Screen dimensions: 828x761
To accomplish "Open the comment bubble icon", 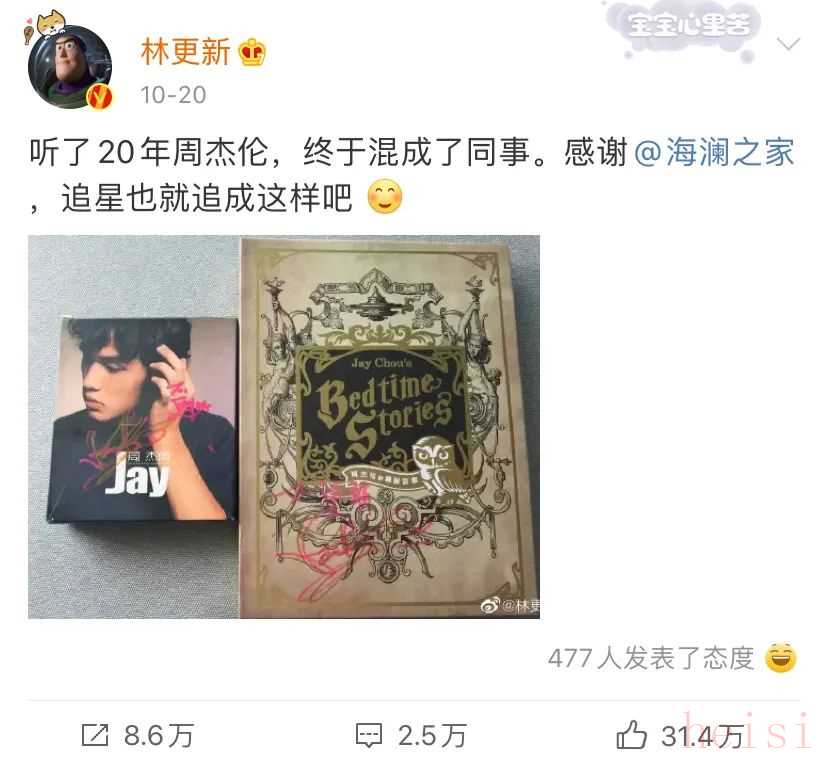I will [369, 735].
